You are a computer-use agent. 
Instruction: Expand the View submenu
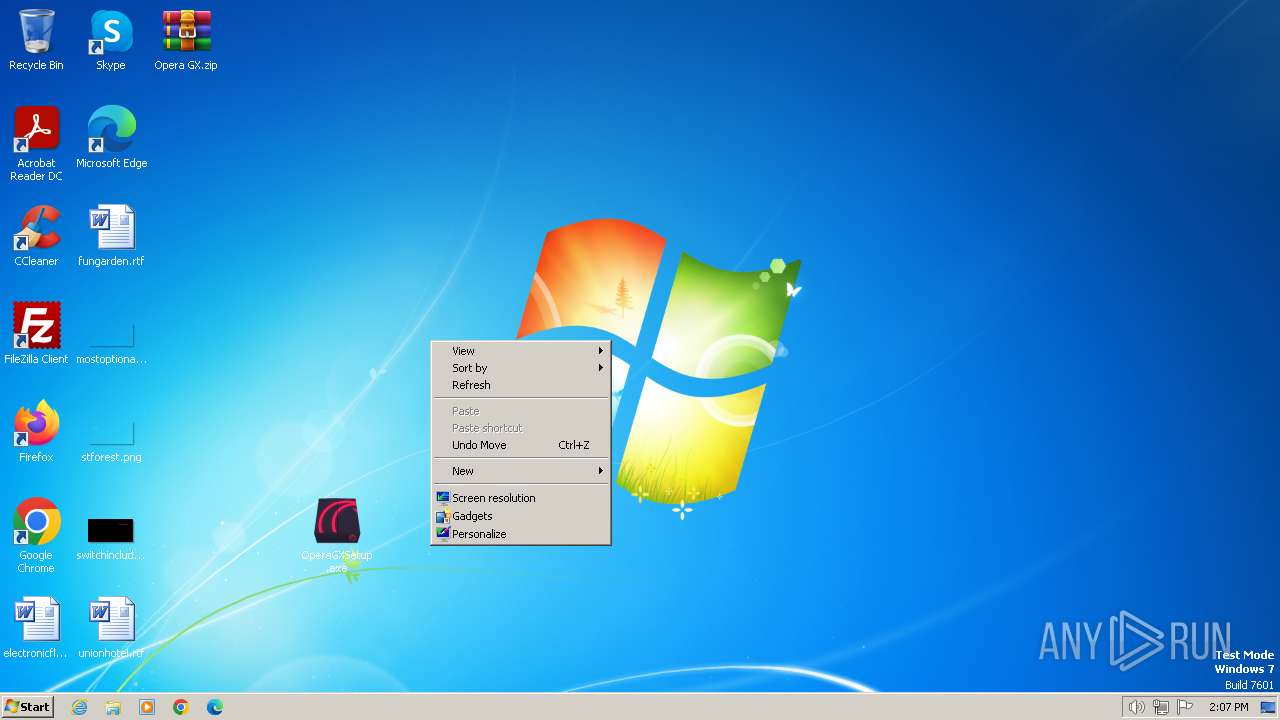(x=521, y=351)
